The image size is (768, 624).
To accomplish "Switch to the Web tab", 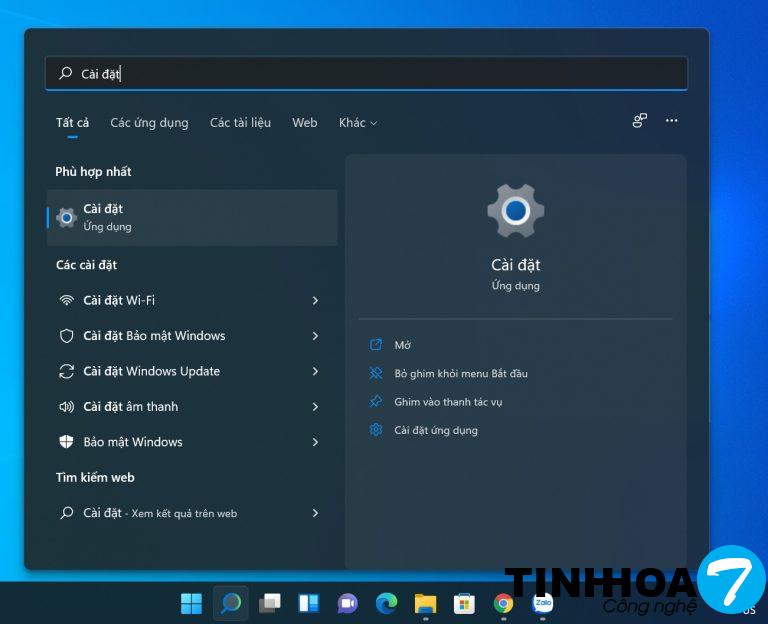I will click(x=304, y=123).
